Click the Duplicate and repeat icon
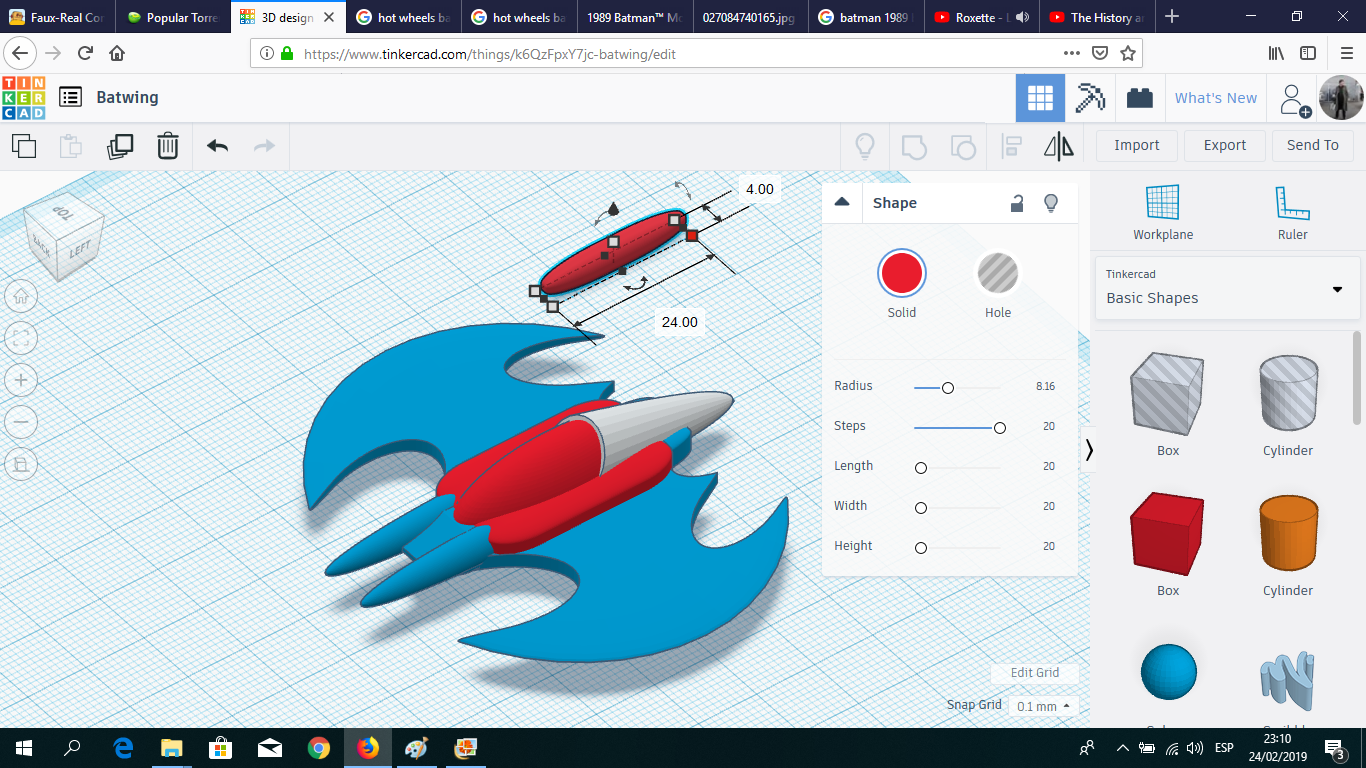The image size is (1366, 768). 120,146
